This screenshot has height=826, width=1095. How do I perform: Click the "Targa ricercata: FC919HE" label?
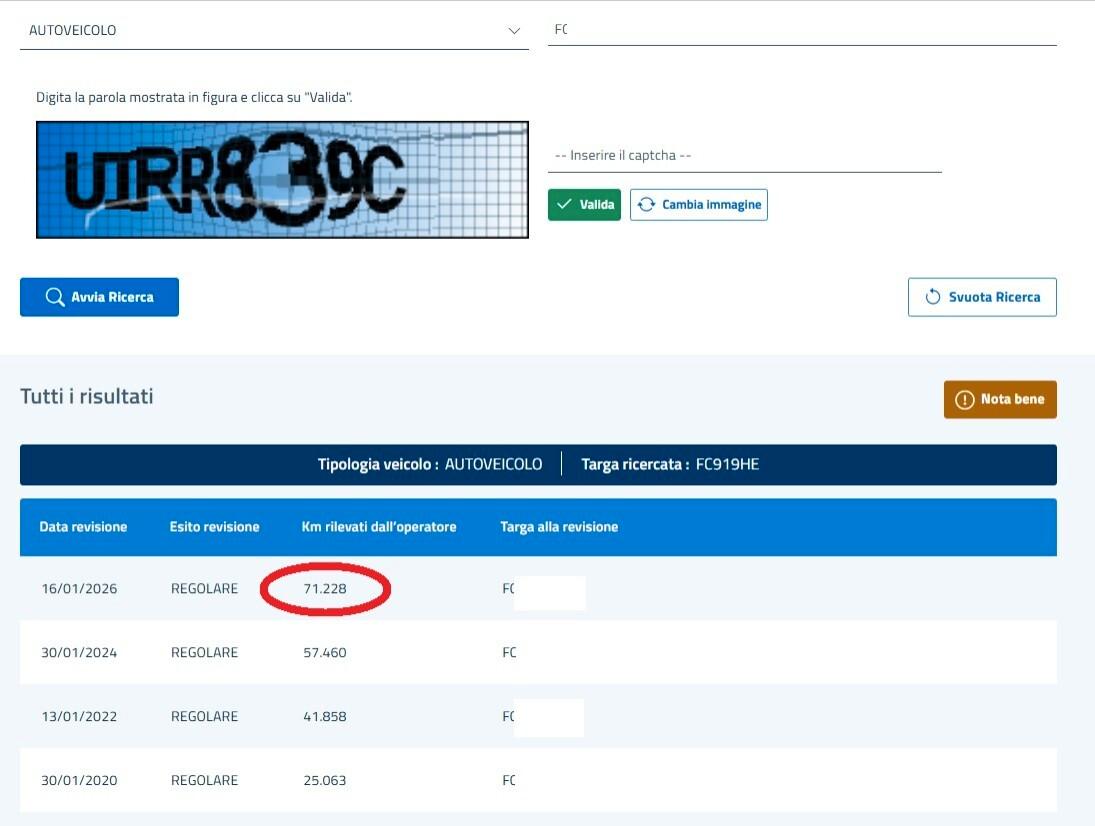[670, 464]
